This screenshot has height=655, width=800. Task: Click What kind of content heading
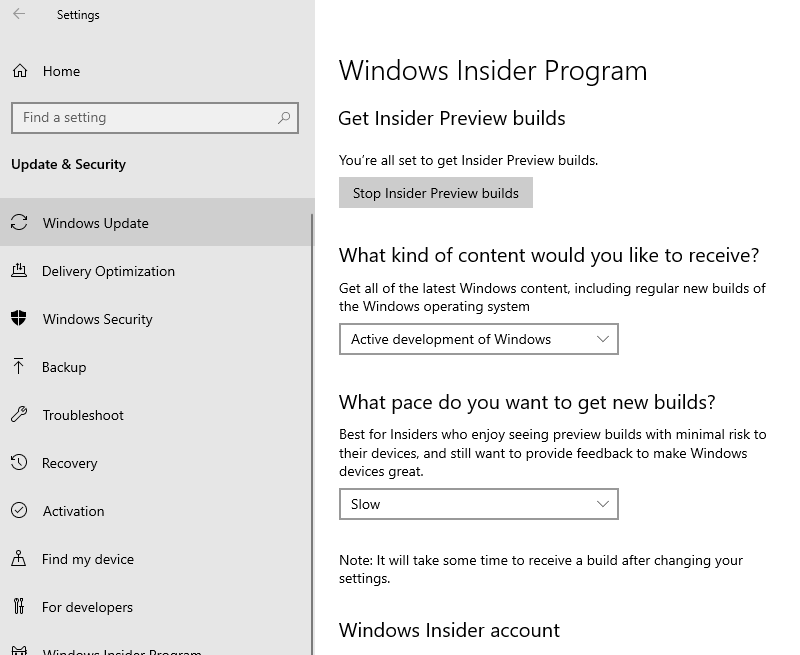tap(549, 255)
